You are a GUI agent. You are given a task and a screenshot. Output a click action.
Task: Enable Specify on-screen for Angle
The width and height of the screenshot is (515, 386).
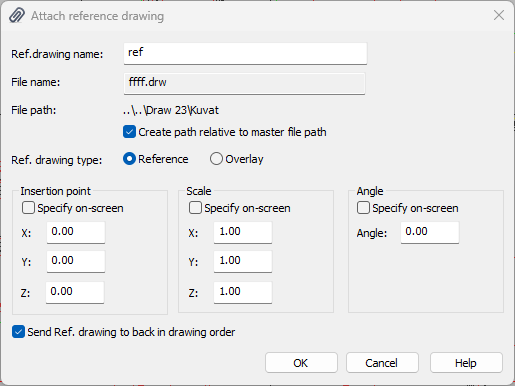(x=363, y=208)
